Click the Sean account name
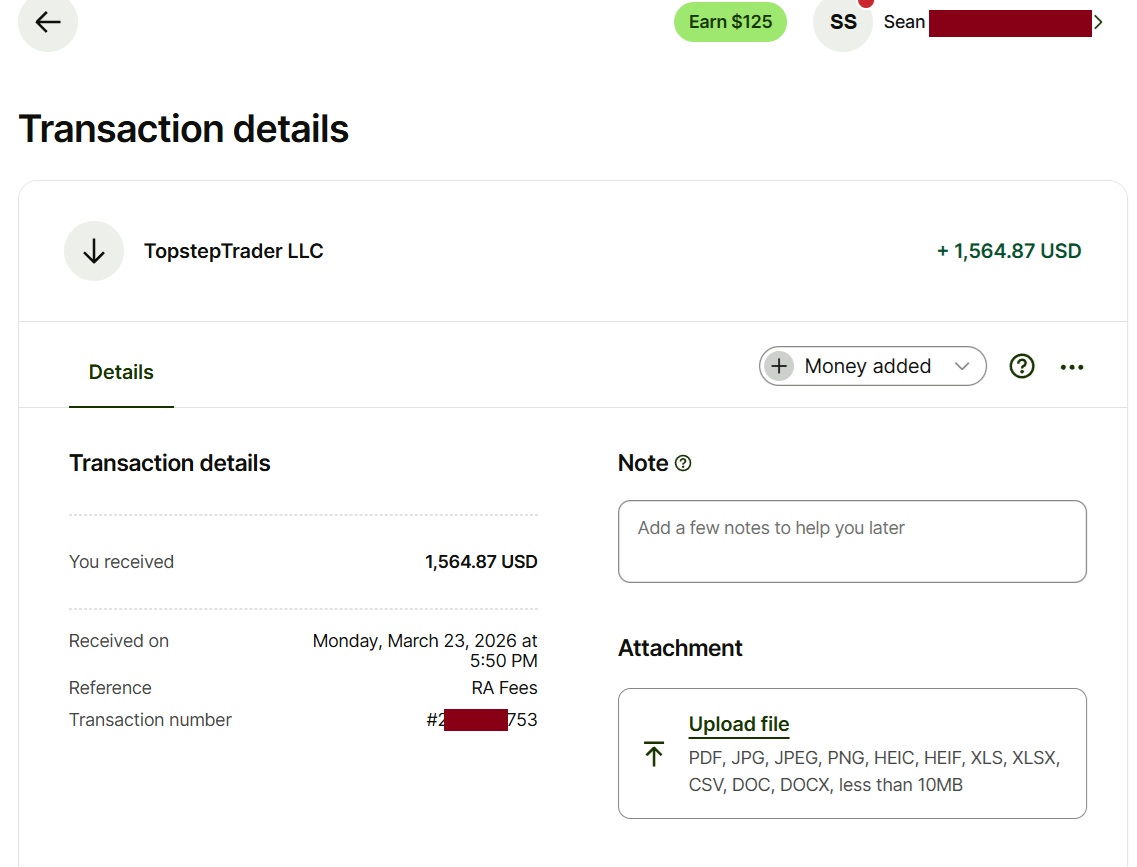This screenshot has width=1137, height=867. coord(904,22)
